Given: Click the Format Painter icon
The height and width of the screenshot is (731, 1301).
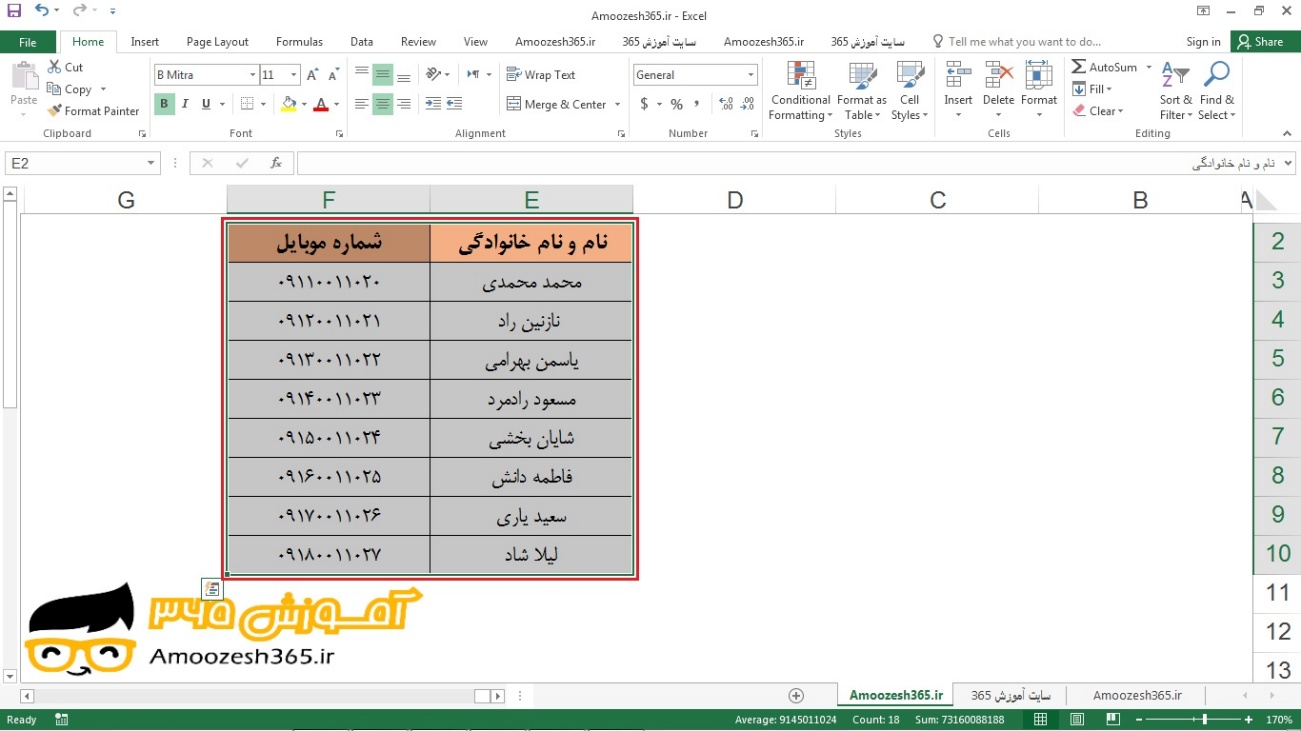Looking at the screenshot, I should [x=55, y=111].
